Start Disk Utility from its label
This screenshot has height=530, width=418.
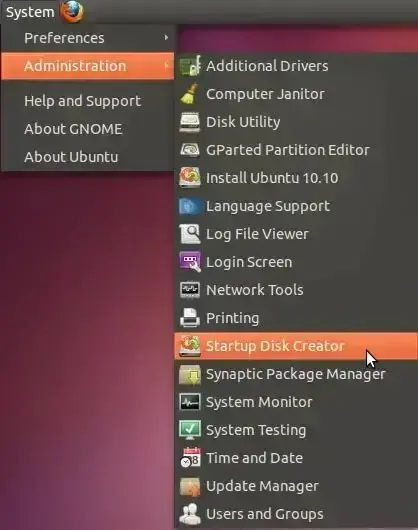[x=243, y=122]
